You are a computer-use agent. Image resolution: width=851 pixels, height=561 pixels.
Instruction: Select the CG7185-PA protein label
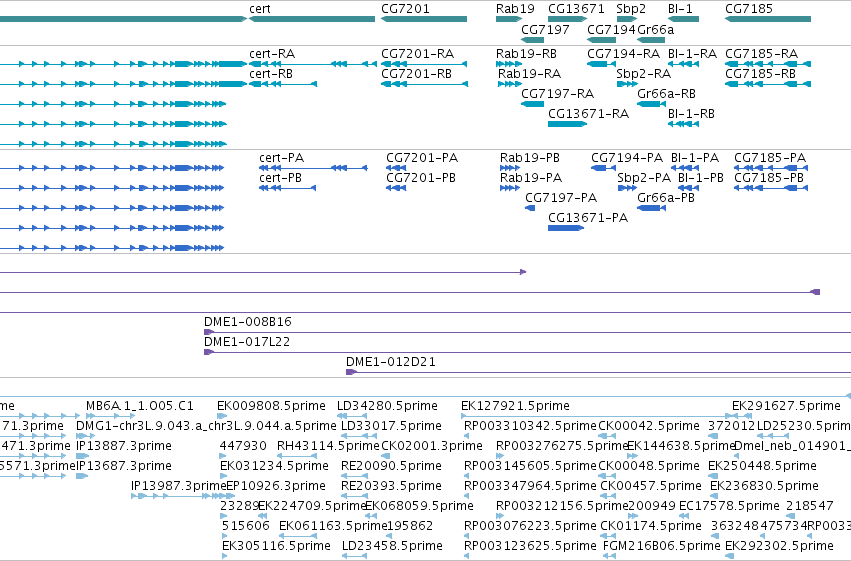pos(770,158)
